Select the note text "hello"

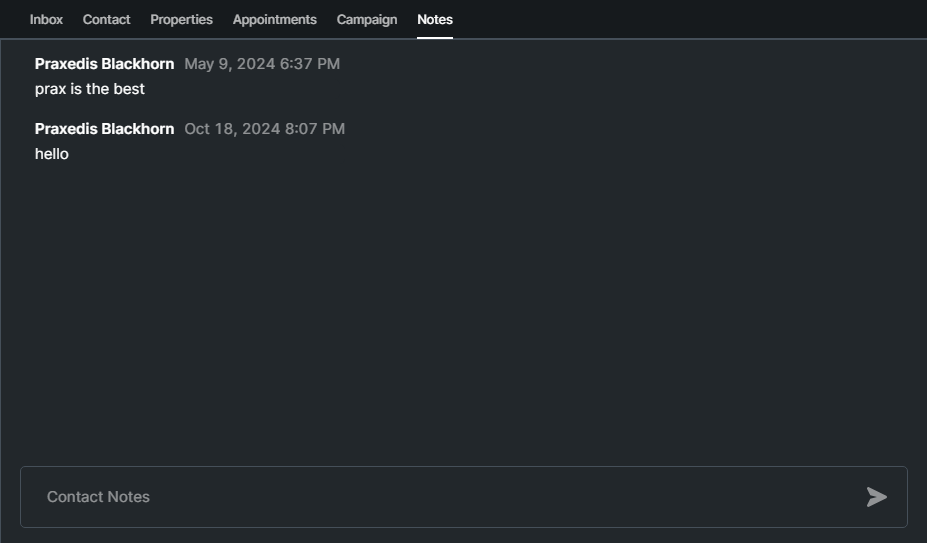pos(52,154)
